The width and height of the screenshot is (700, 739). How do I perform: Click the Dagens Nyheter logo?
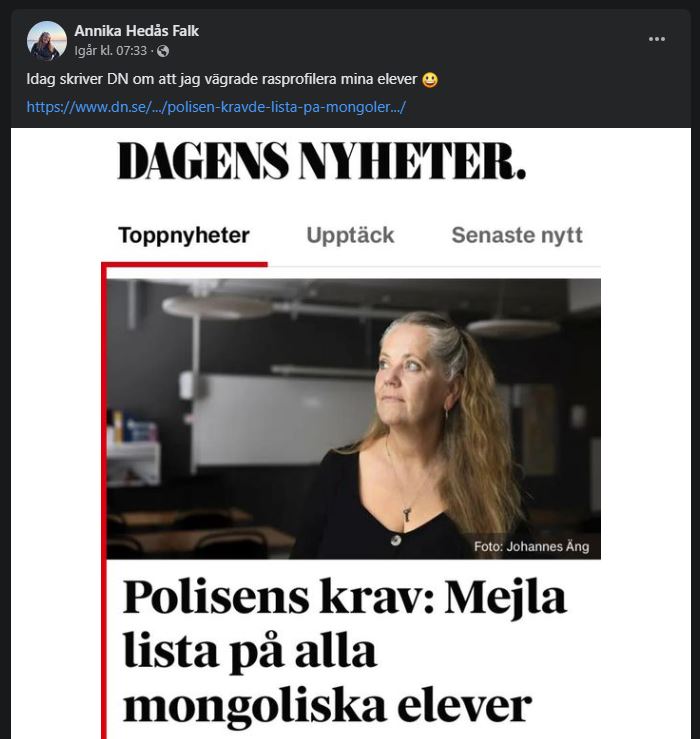(321, 162)
